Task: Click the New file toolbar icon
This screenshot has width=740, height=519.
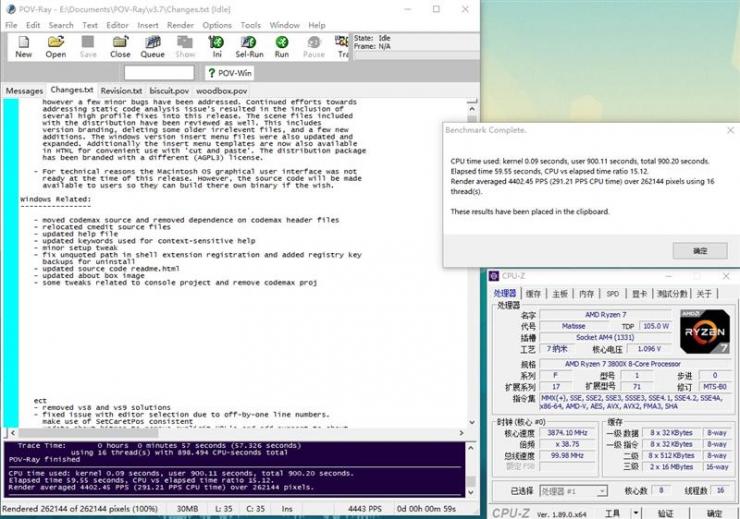Action: point(24,47)
